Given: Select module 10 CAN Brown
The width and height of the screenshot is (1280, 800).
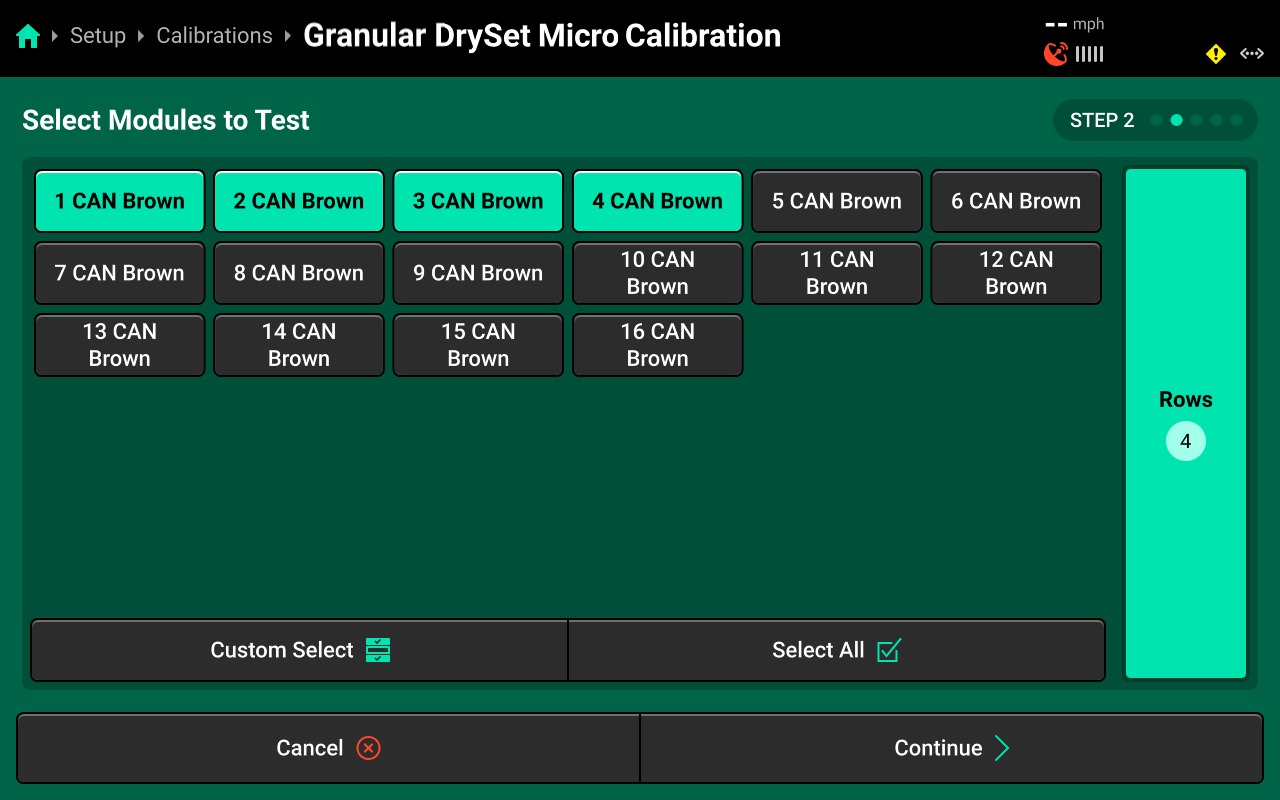Looking at the screenshot, I should click(658, 273).
